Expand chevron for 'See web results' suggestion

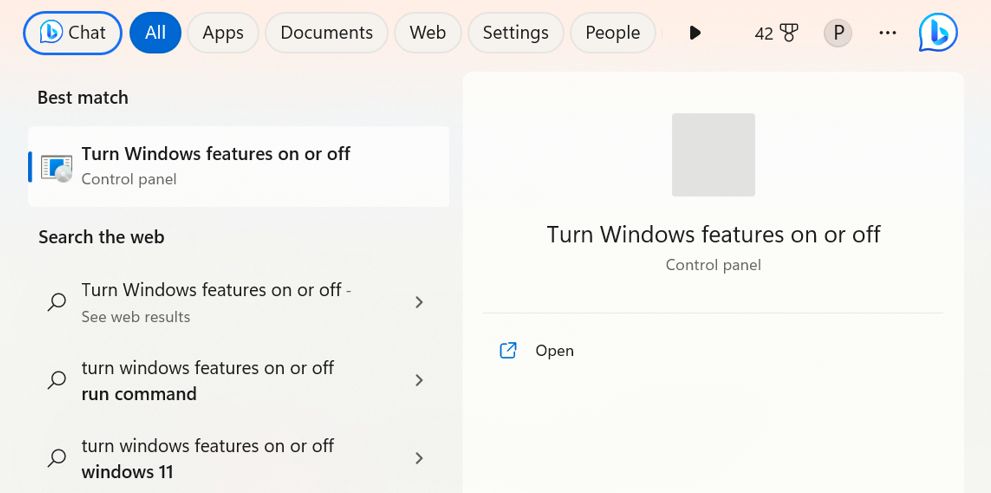[418, 302]
